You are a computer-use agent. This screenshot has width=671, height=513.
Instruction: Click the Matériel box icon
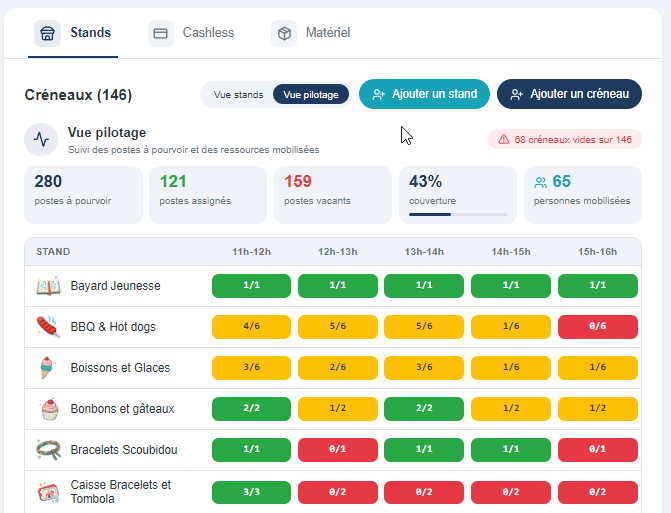284,33
